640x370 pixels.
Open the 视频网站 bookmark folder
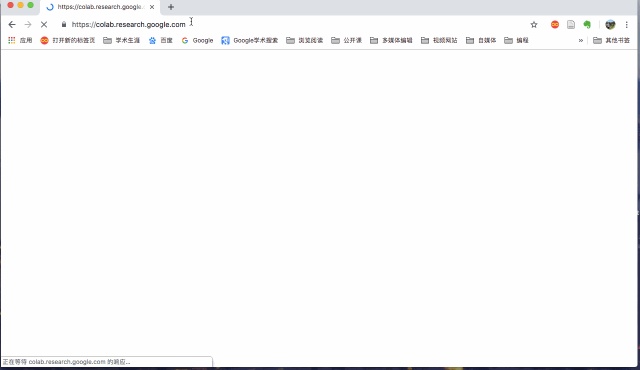click(x=439, y=40)
